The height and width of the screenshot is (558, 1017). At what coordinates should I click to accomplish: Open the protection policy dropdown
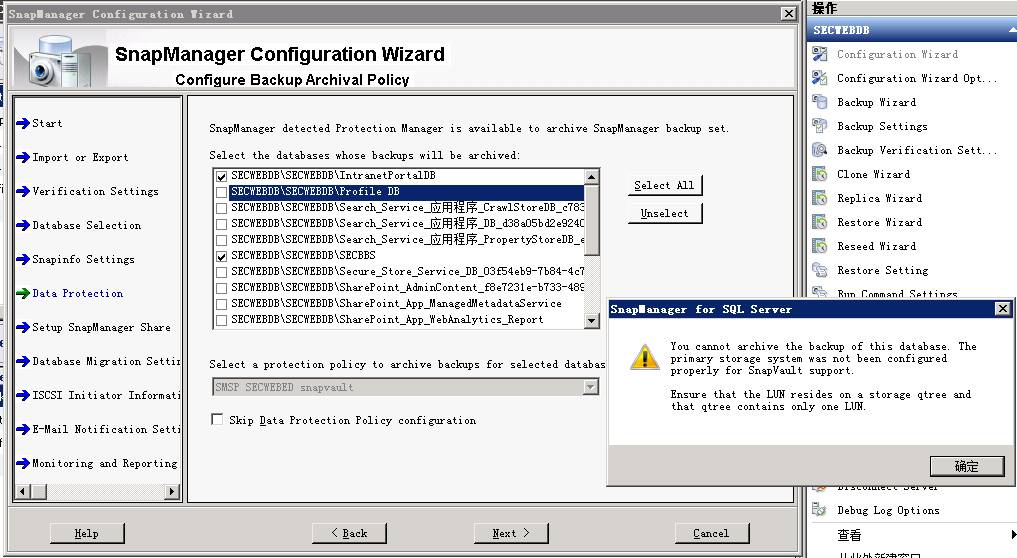click(590, 387)
